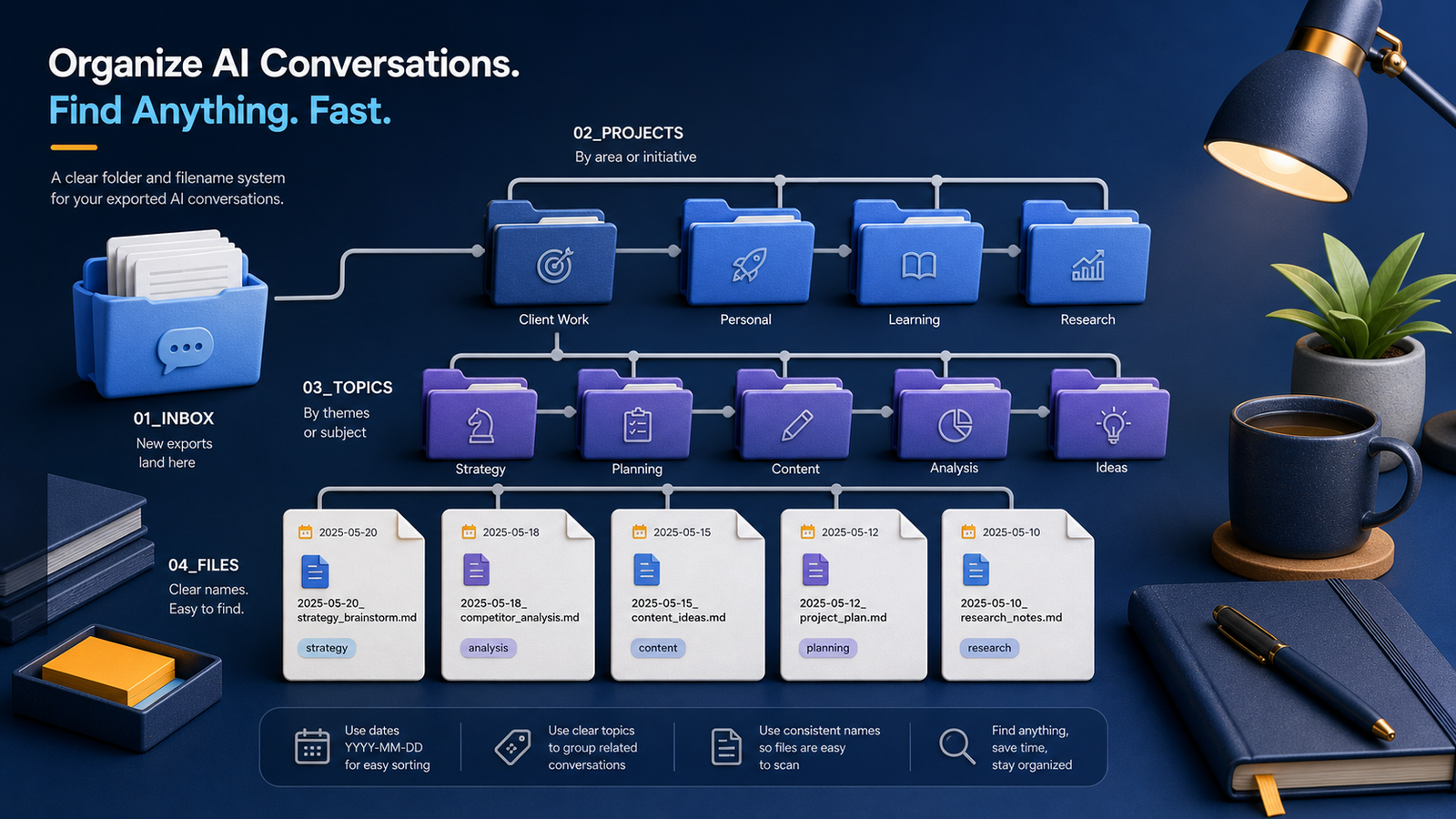Select the Strategy chess knight folder
The height and width of the screenshot is (819, 1456).
point(480,415)
